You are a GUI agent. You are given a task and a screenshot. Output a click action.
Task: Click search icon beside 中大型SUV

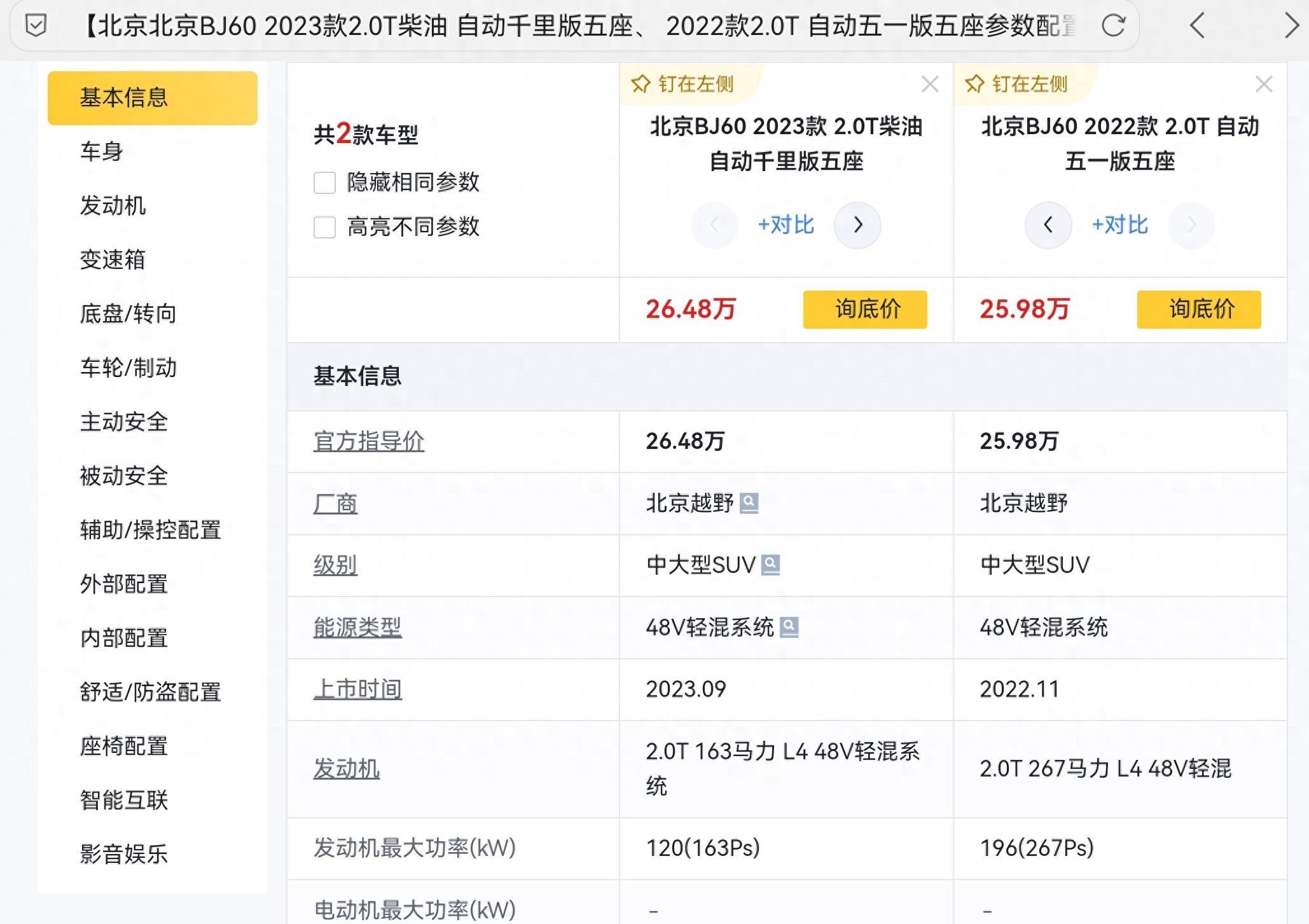click(x=771, y=565)
